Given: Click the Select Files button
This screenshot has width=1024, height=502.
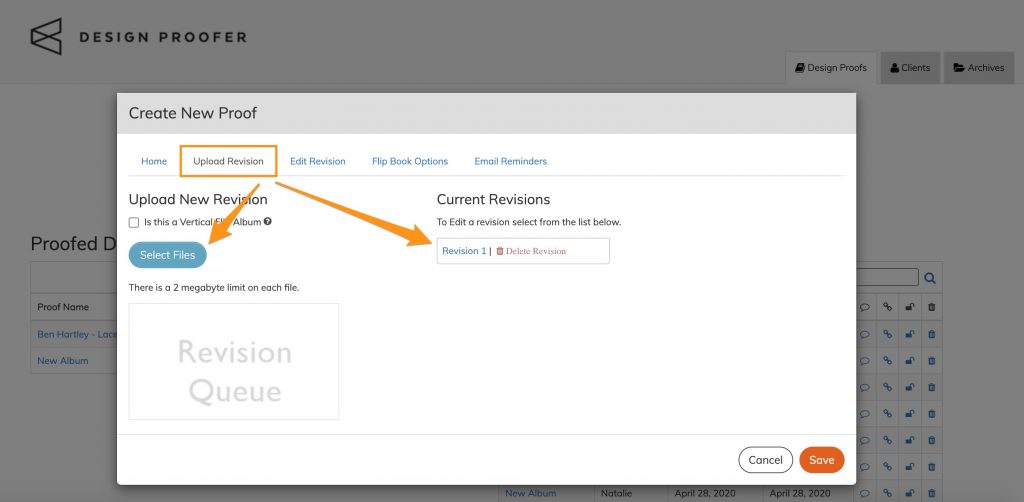Looking at the screenshot, I should click(x=168, y=255).
